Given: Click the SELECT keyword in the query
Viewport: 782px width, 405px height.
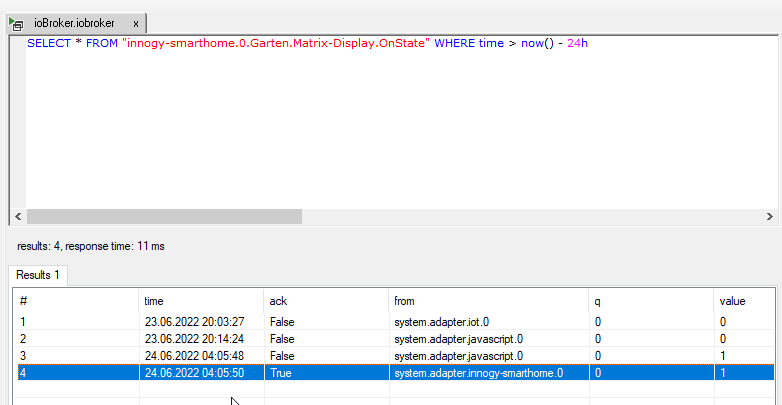Looking at the screenshot, I should click(49, 43).
